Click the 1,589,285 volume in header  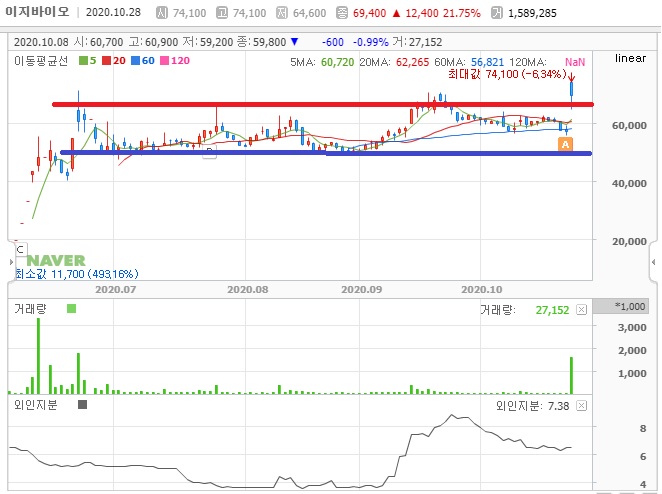(532, 13)
